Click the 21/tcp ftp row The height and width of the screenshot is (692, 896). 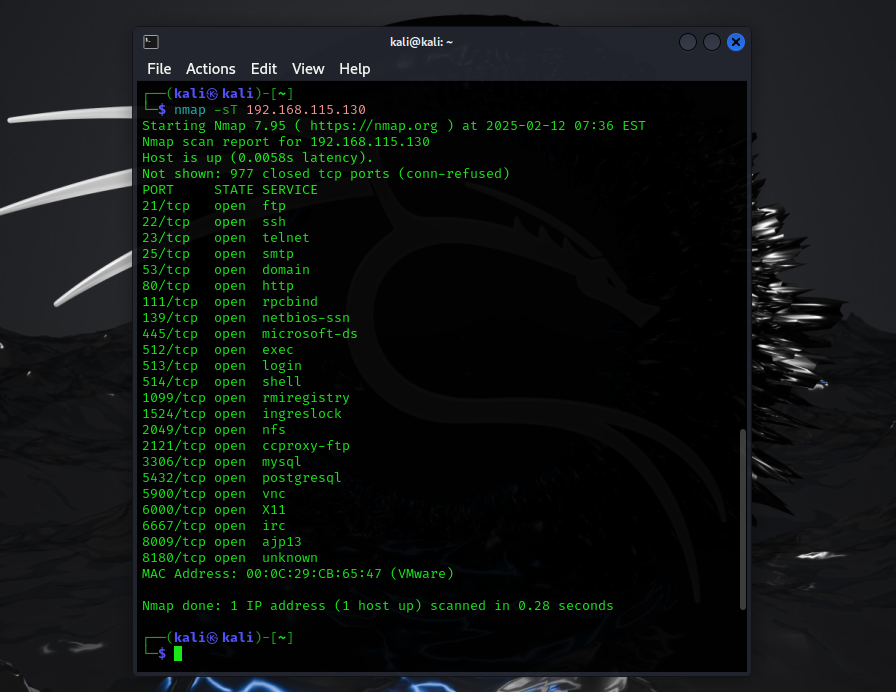coord(214,206)
